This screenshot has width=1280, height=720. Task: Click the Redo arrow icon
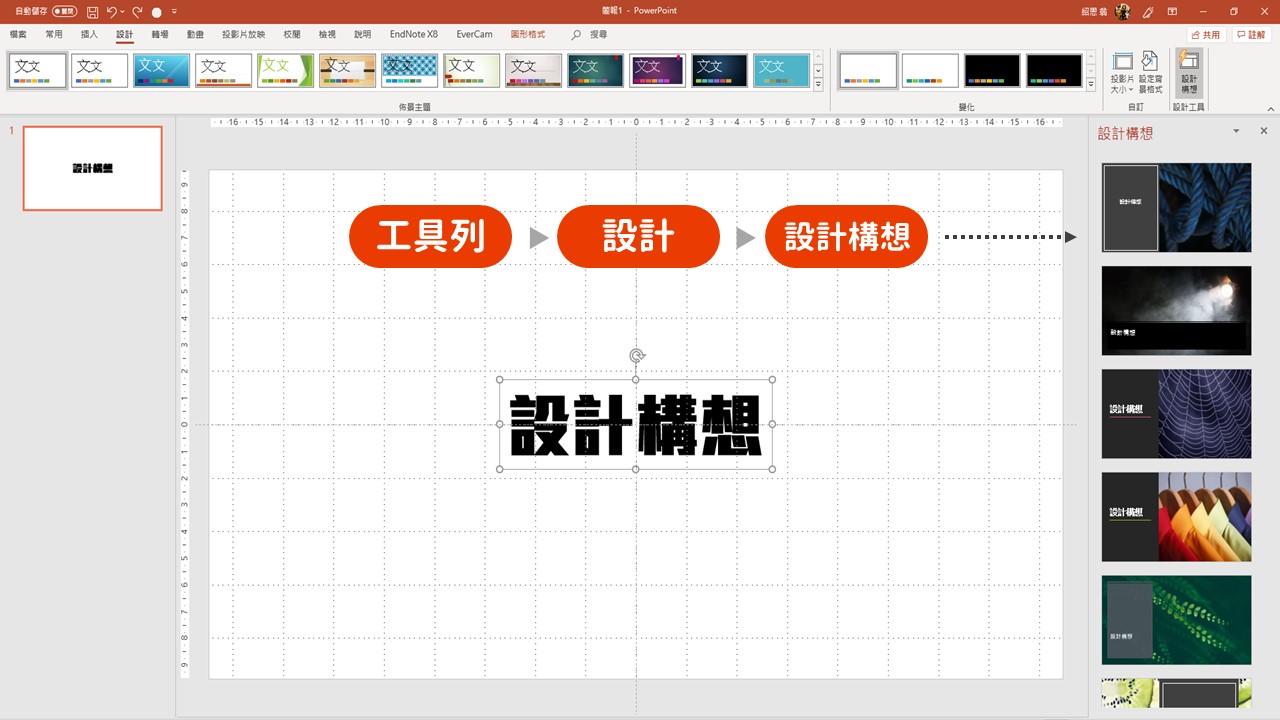click(137, 12)
